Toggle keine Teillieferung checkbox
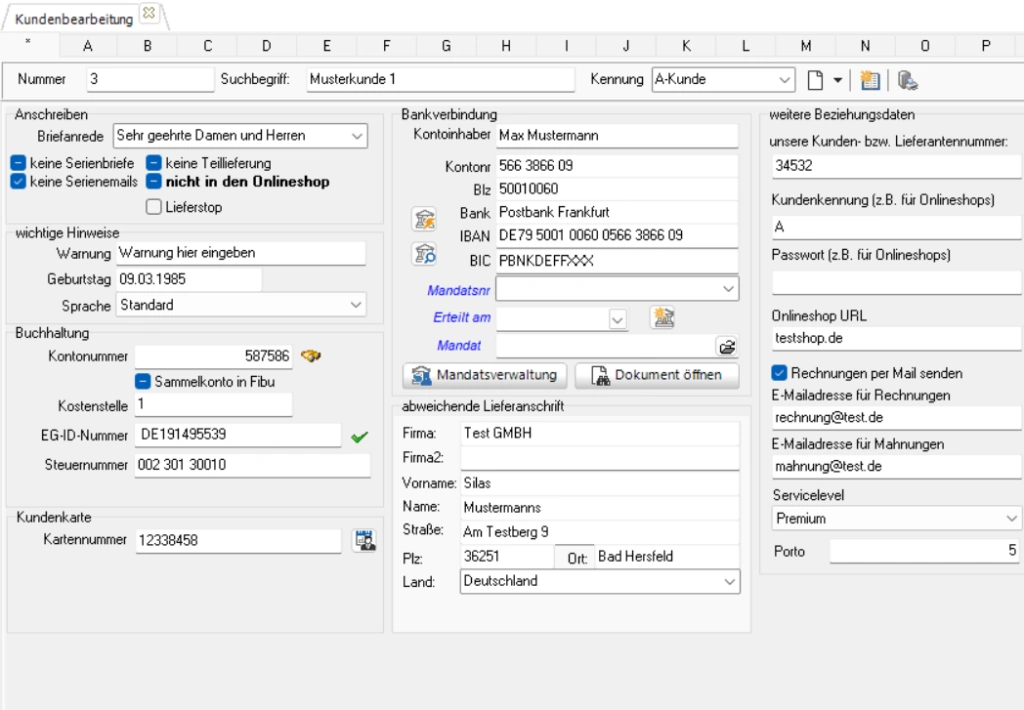The height and width of the screenshot is (710, 1024). [x=153, y=163]
